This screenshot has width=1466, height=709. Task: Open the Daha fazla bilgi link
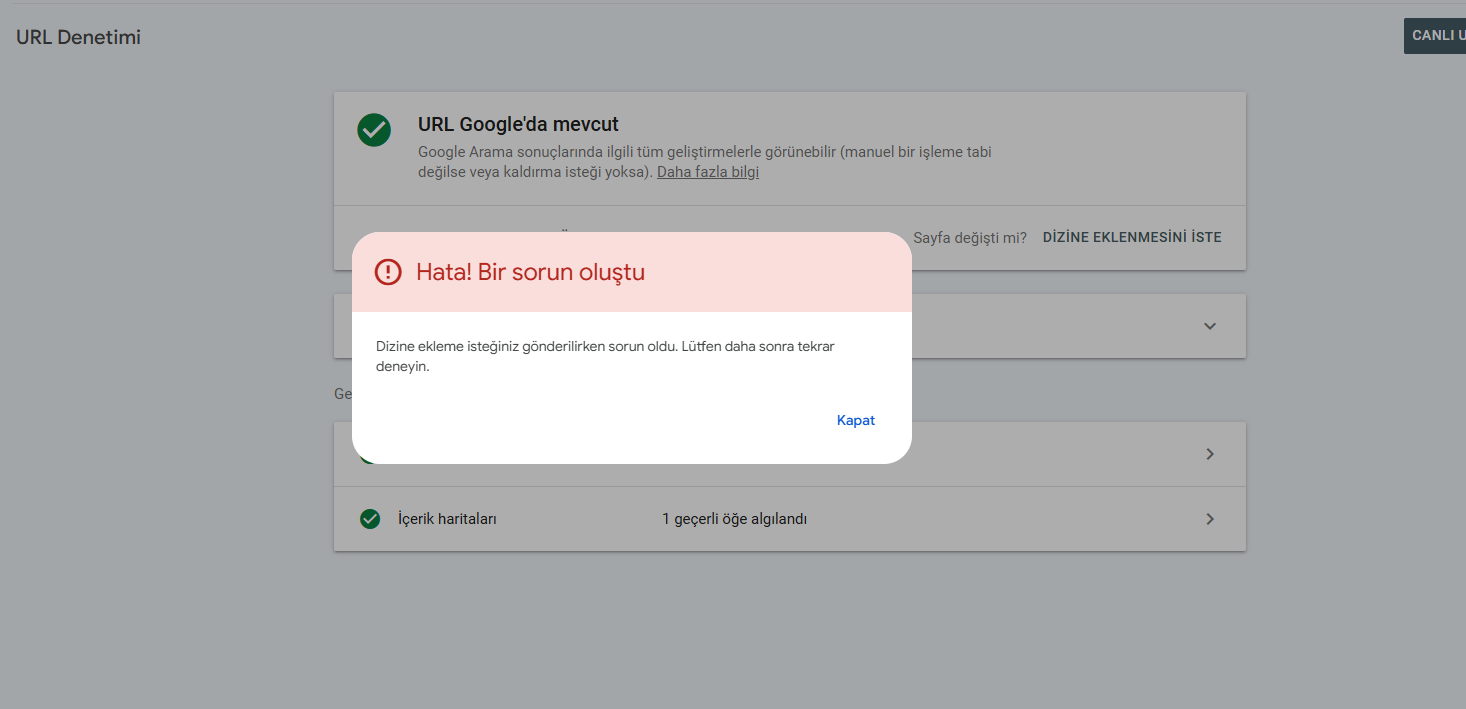pos(707,172)
